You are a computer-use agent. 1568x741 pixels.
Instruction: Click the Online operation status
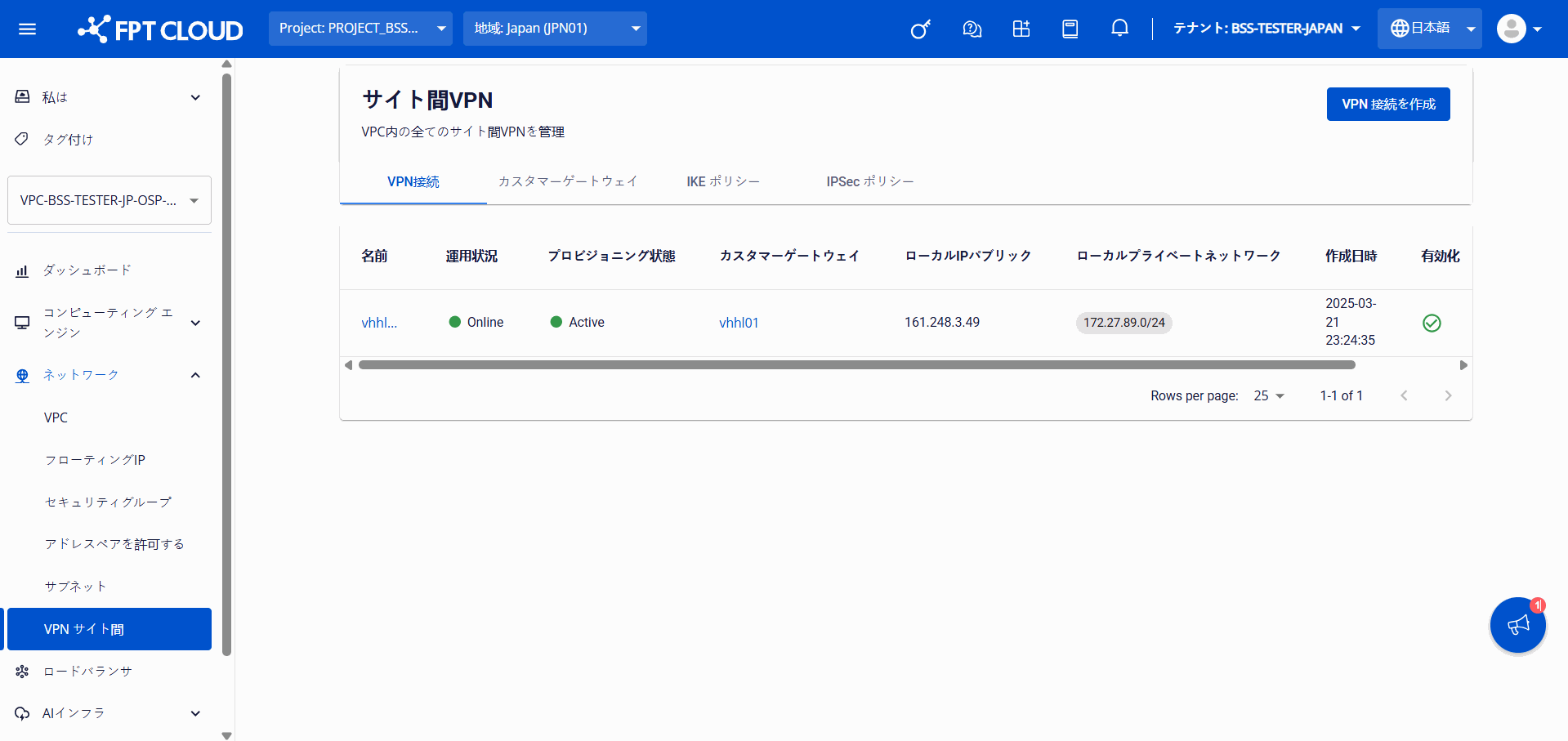click(476, 322)
